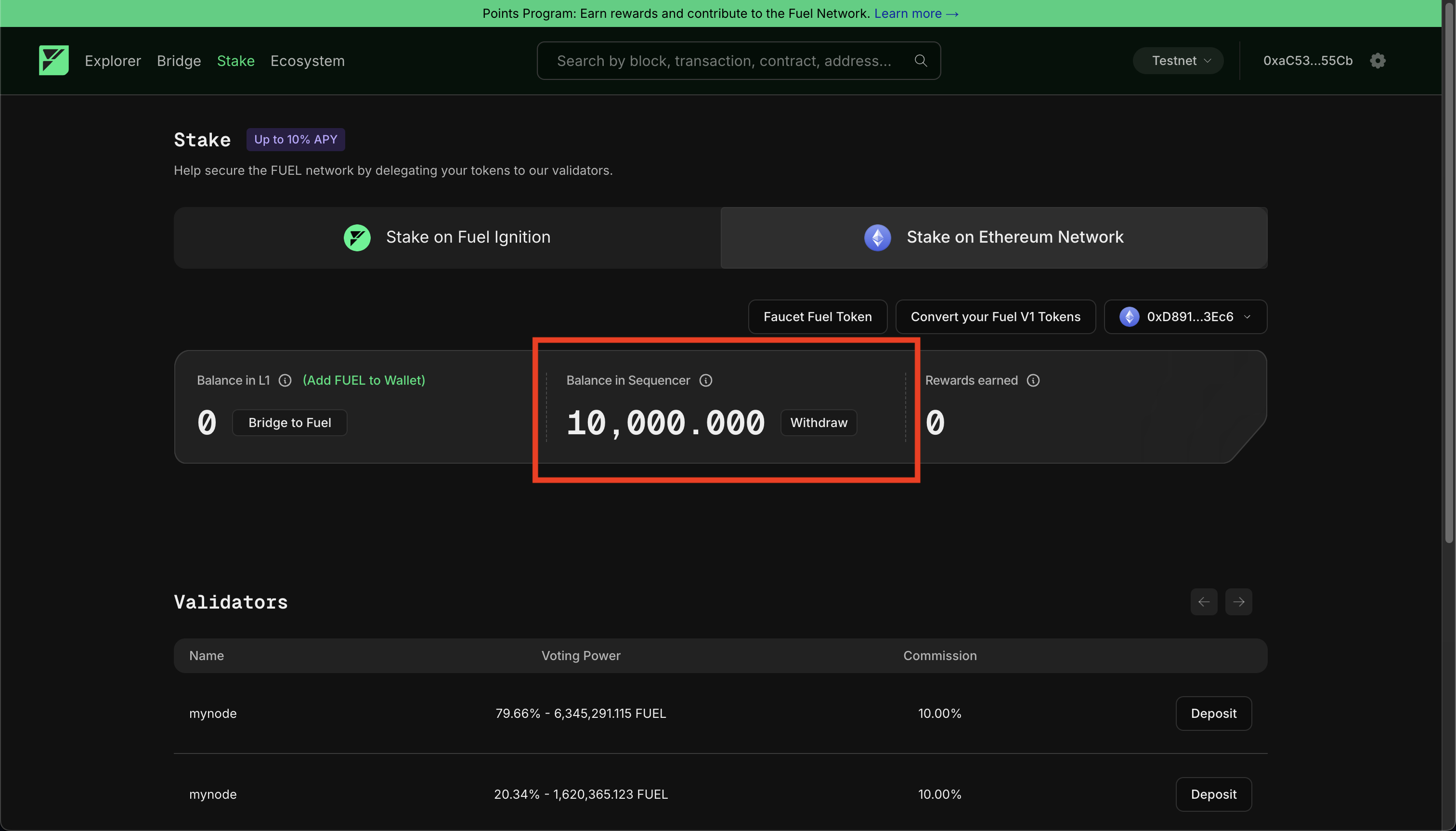This screenshot has width=1456, height=831.
Task: Open the Testnet network dropdown
Action: [x=1178, y=61]
